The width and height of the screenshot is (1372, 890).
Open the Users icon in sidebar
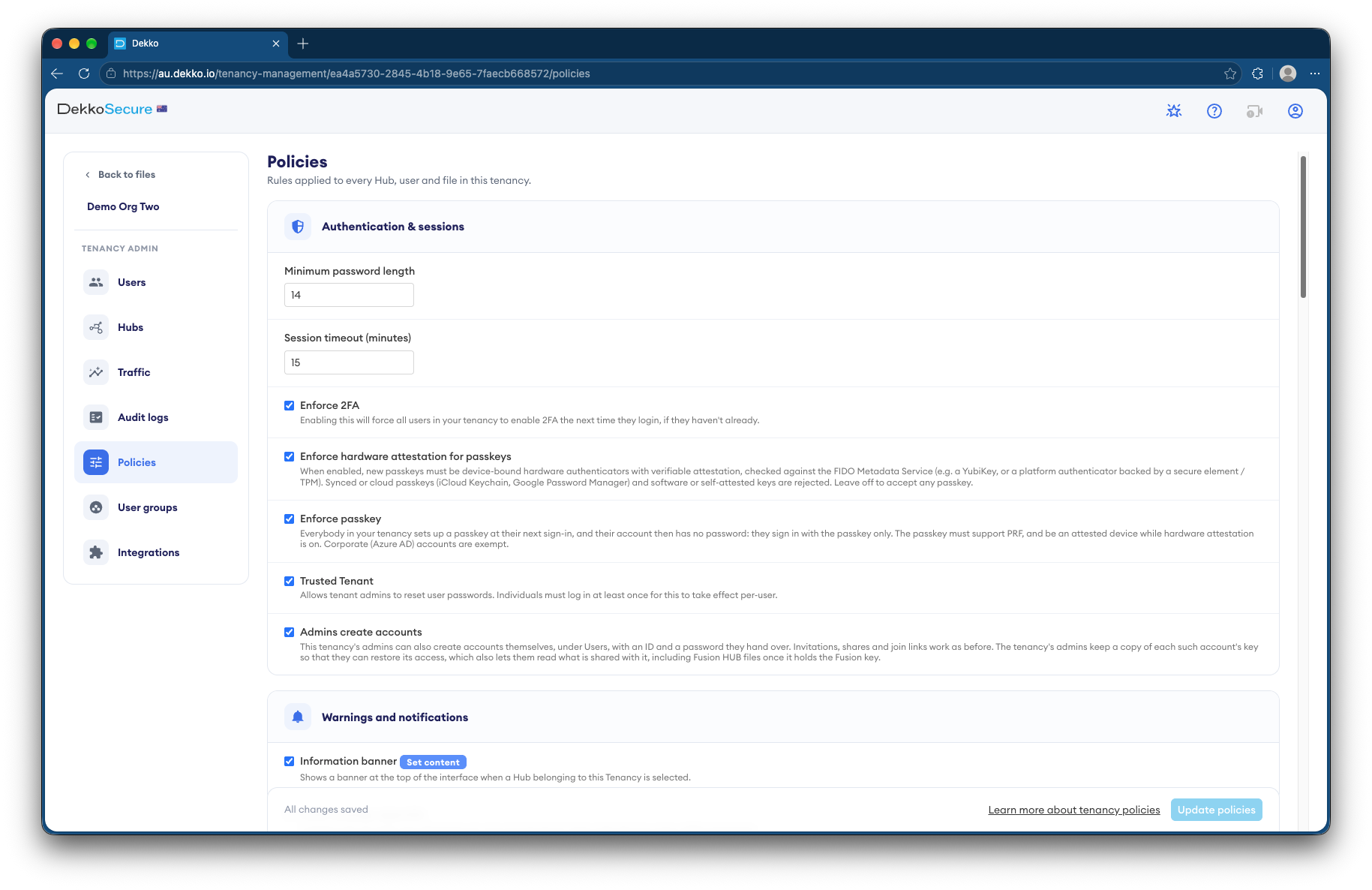tap(96, 282)
